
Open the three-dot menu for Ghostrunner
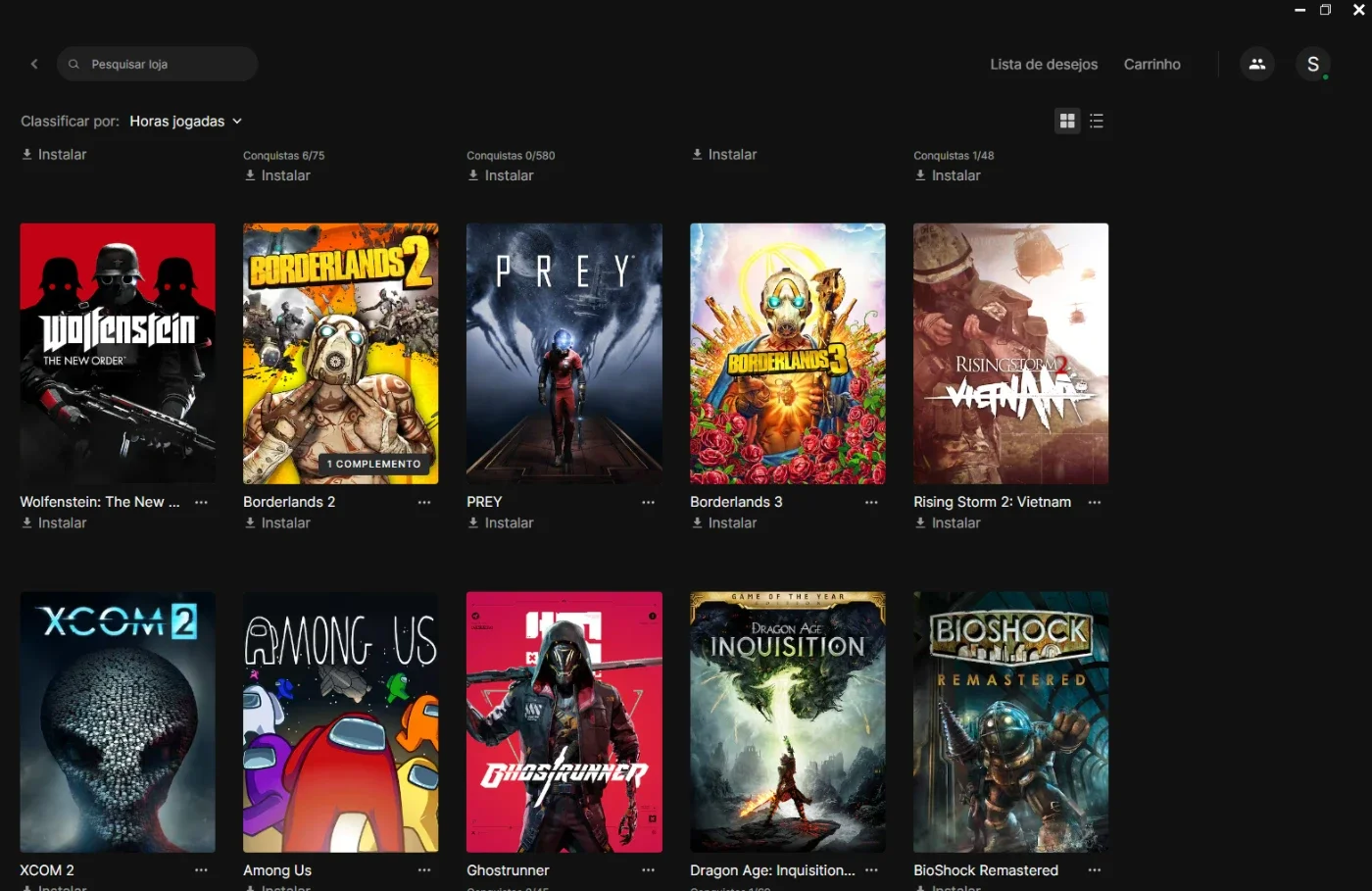pos(648,870)
